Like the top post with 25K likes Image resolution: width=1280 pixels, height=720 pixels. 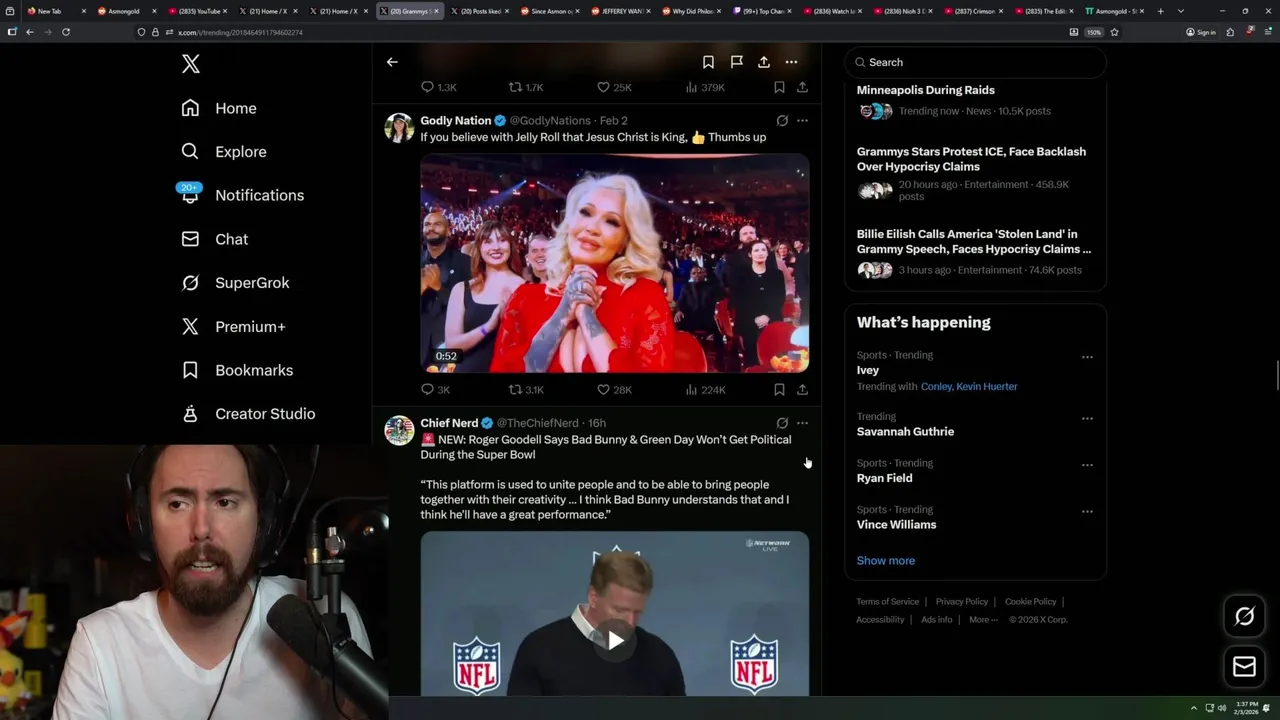click(x=614, y=88)
